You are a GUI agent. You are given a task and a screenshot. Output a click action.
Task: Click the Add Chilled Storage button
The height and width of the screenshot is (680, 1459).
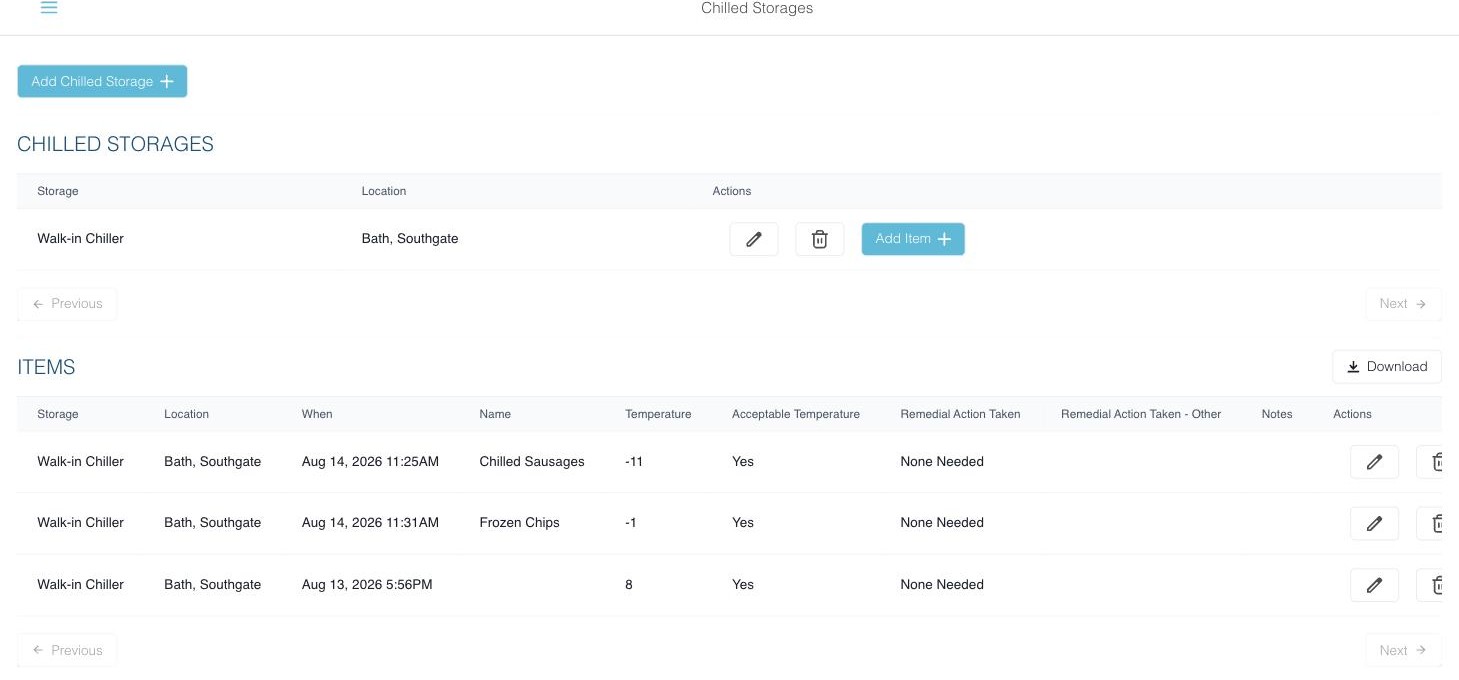[x=102, y=82]
